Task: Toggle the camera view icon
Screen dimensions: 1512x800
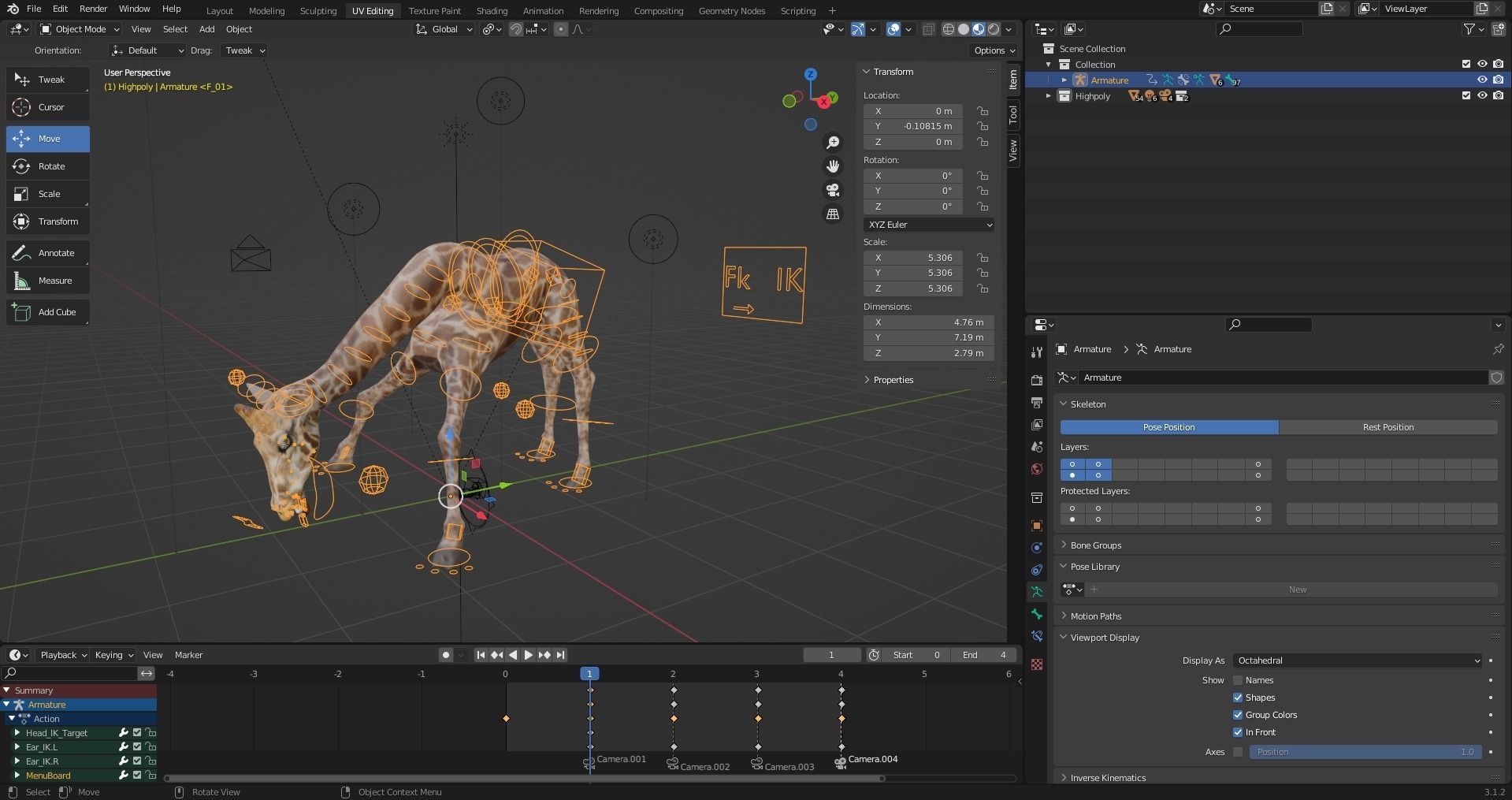Action: [x=833, y=190]
